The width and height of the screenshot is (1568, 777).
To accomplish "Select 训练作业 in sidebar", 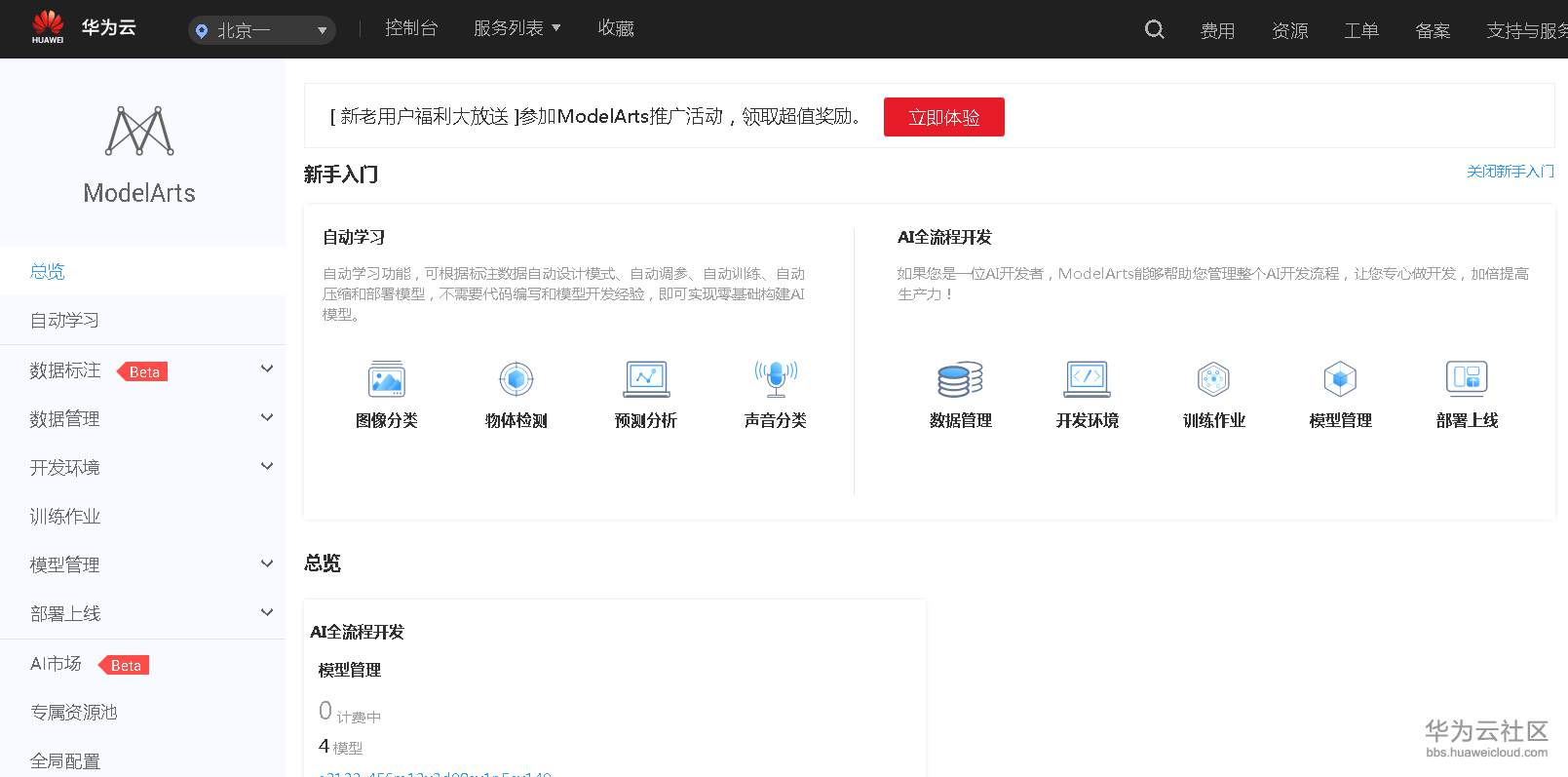I will tap(143, 516).
